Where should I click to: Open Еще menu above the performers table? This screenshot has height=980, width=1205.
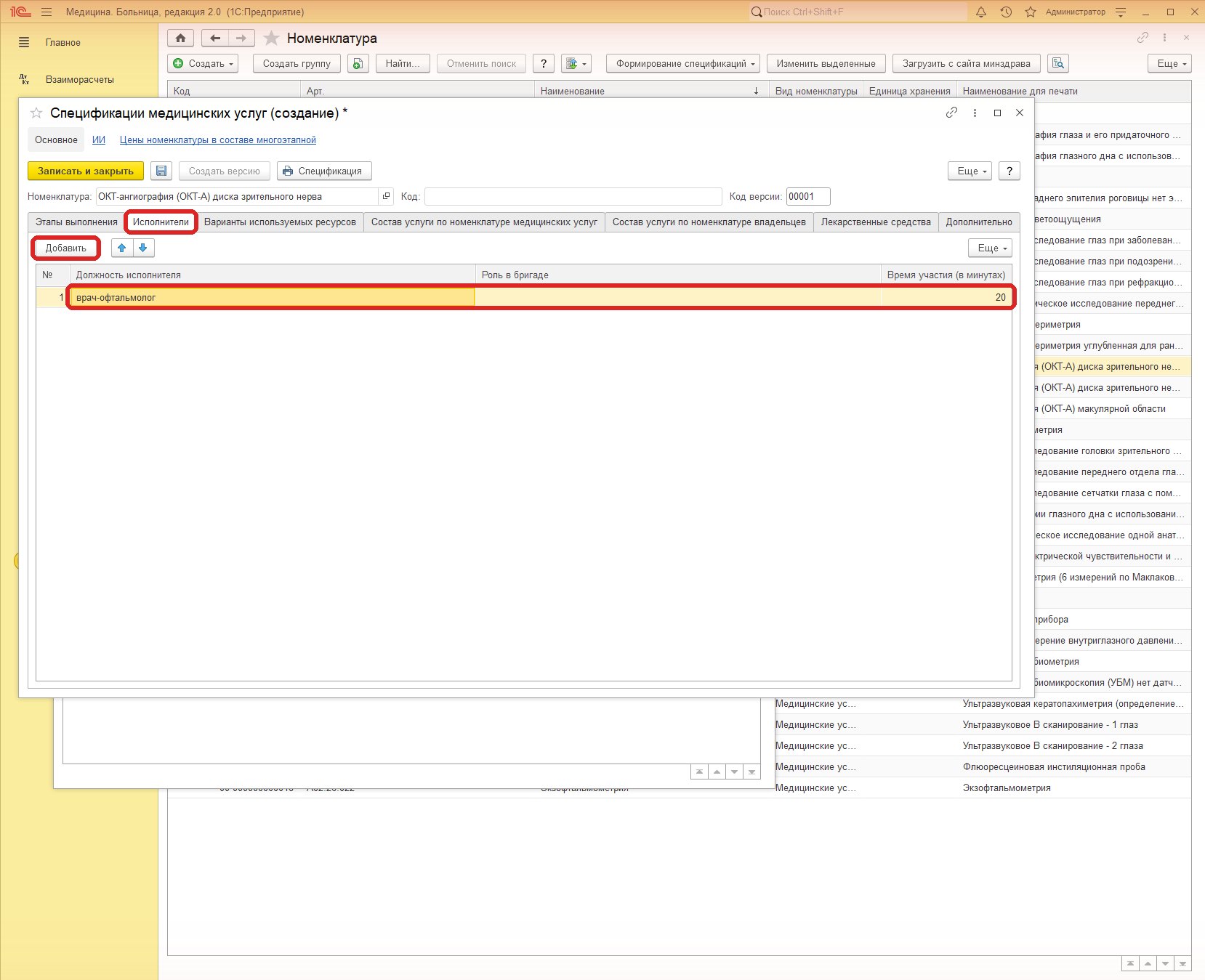[x=990, y=248]
